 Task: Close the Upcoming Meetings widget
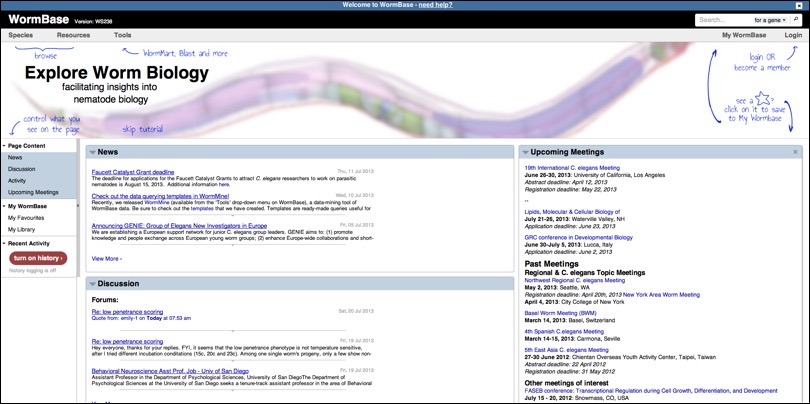pyautogui.click(x=796, y=152)
